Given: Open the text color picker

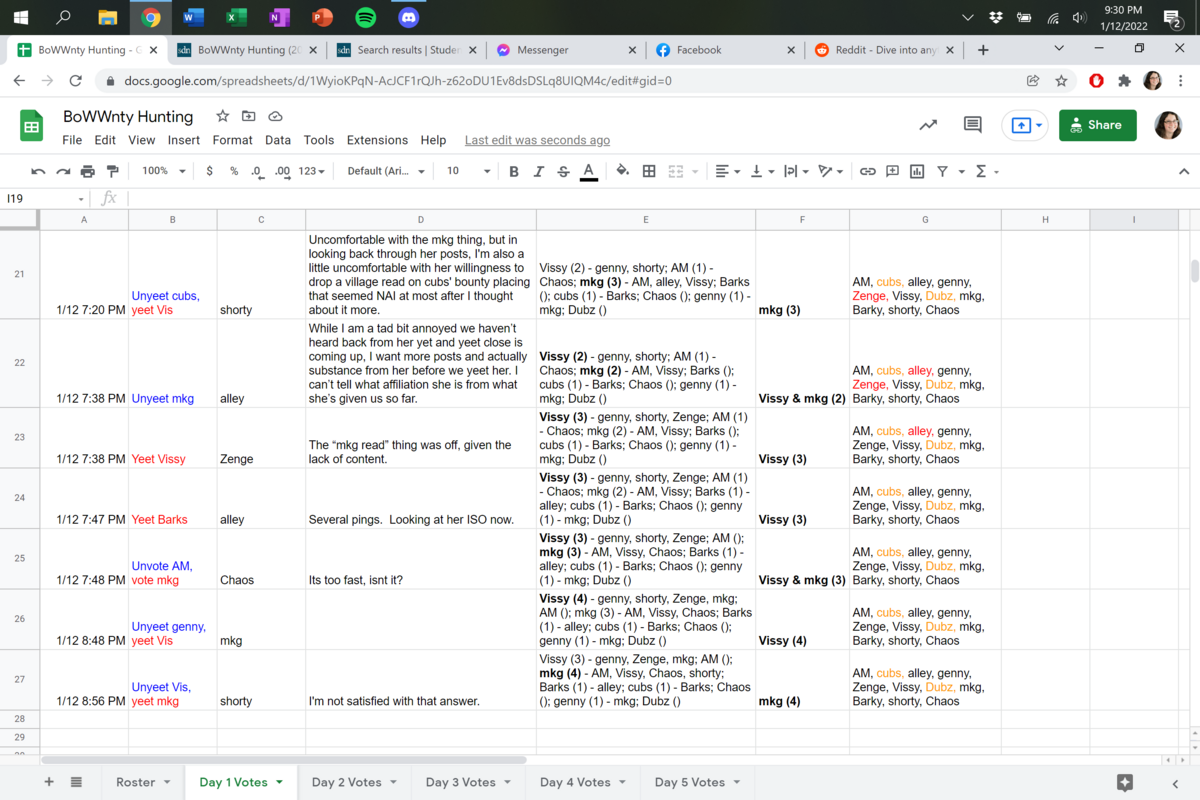Looking at the screenshot, I should [589, 171].
